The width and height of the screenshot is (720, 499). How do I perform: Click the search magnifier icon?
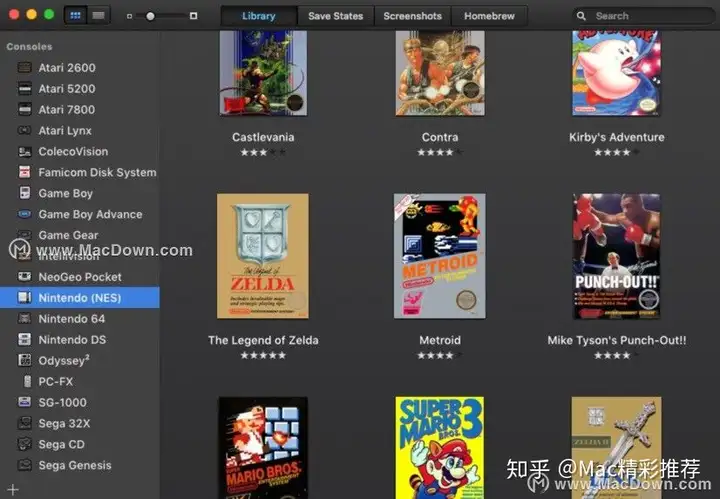pos(581,16)
